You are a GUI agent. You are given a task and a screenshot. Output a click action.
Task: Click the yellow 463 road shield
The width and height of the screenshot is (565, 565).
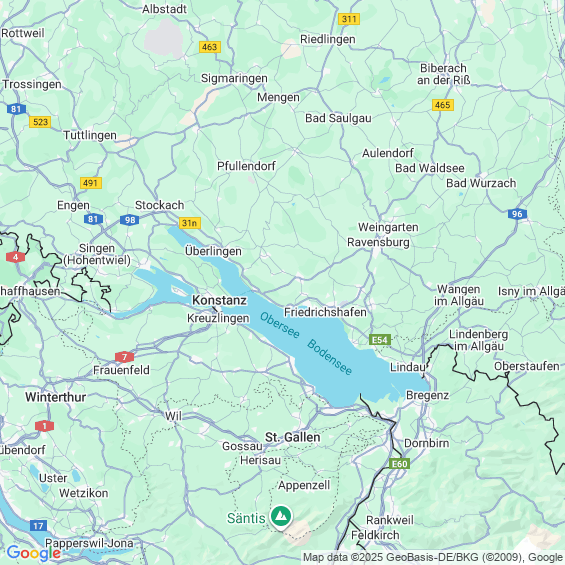(210, 47)
